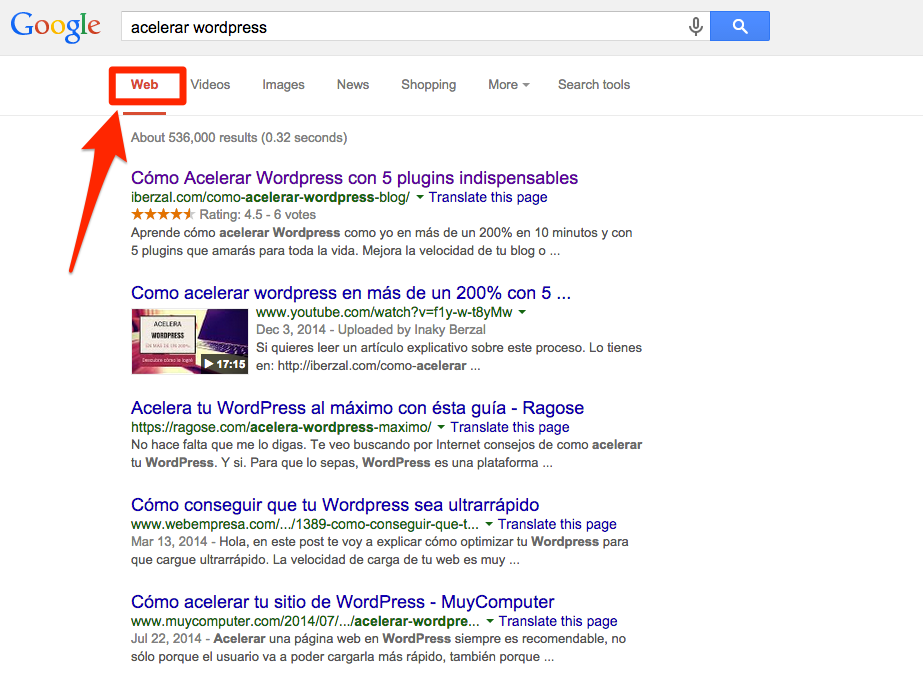Click the www.muycomputer.com/2014/07 URL text
Viewport: 923px width, 673px height.
coord(305,621)
